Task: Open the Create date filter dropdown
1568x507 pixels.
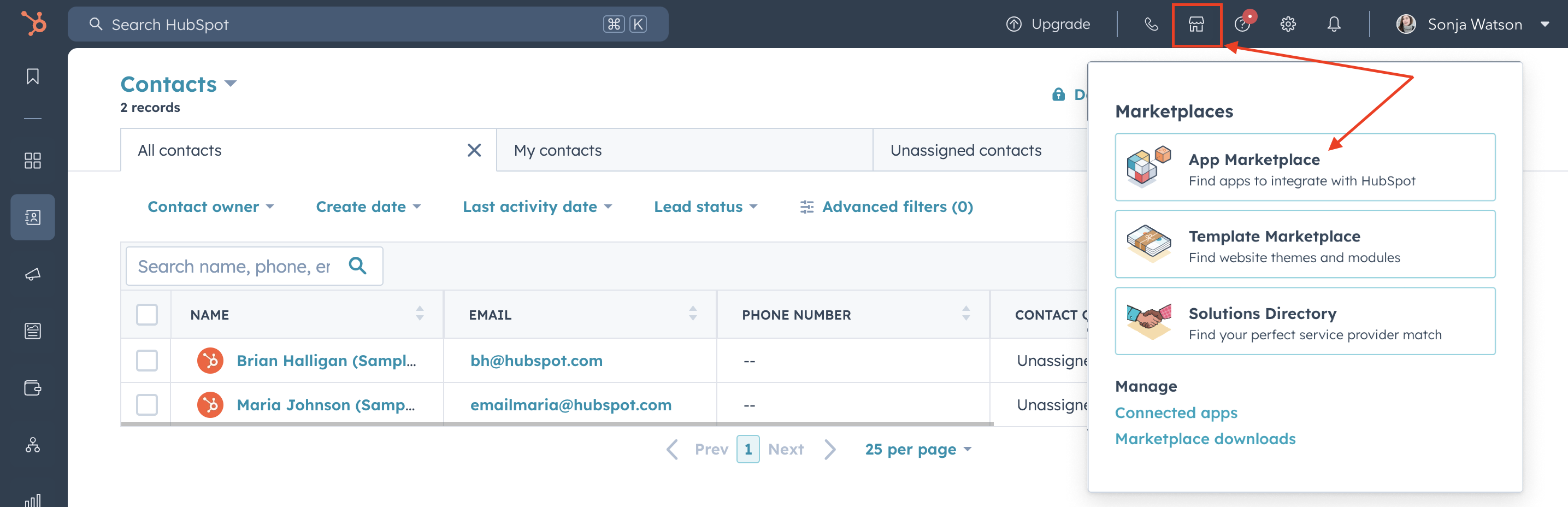Action: (368, 207)
